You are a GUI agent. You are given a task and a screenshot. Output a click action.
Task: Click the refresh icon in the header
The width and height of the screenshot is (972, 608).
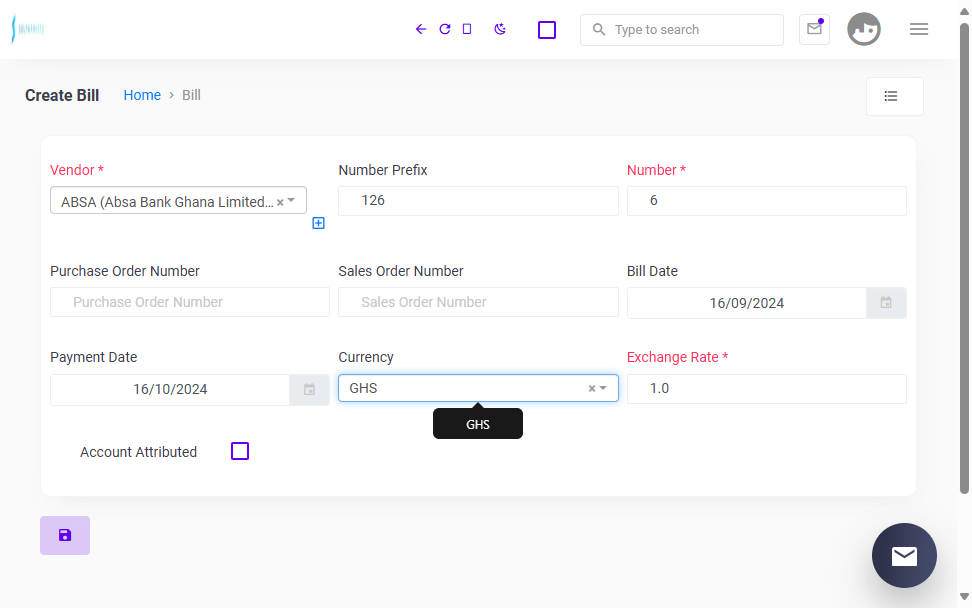coord(444,29)
